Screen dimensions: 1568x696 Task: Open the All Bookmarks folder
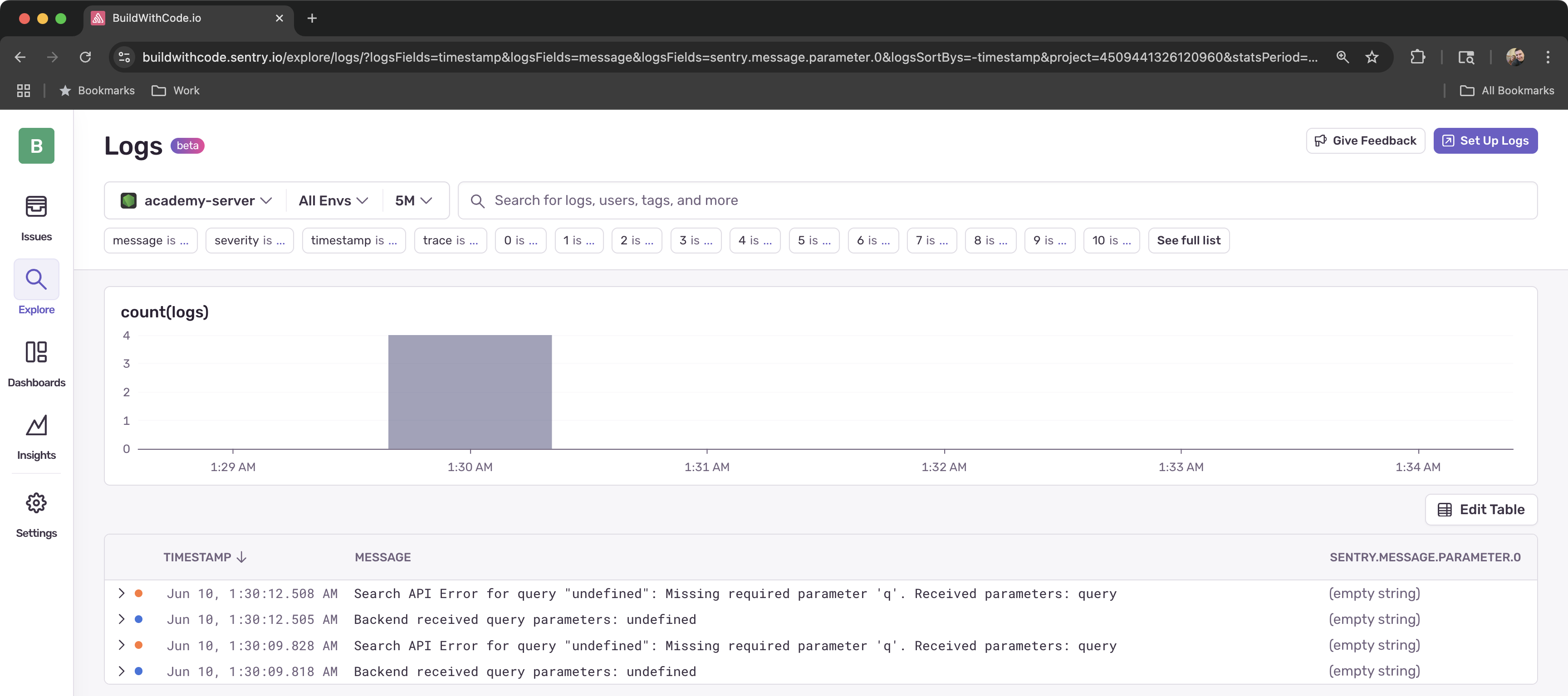(1507, 91)
